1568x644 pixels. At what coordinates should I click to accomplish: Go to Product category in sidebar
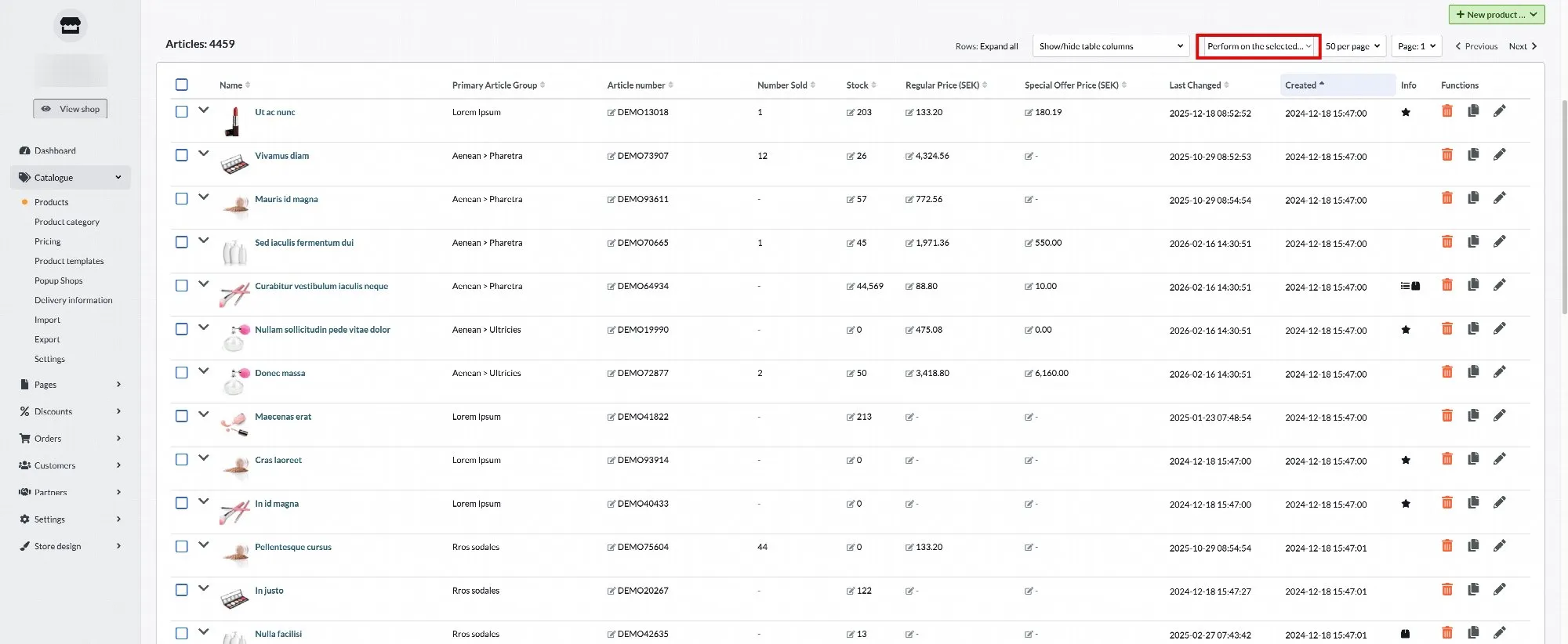click(67, 222)
